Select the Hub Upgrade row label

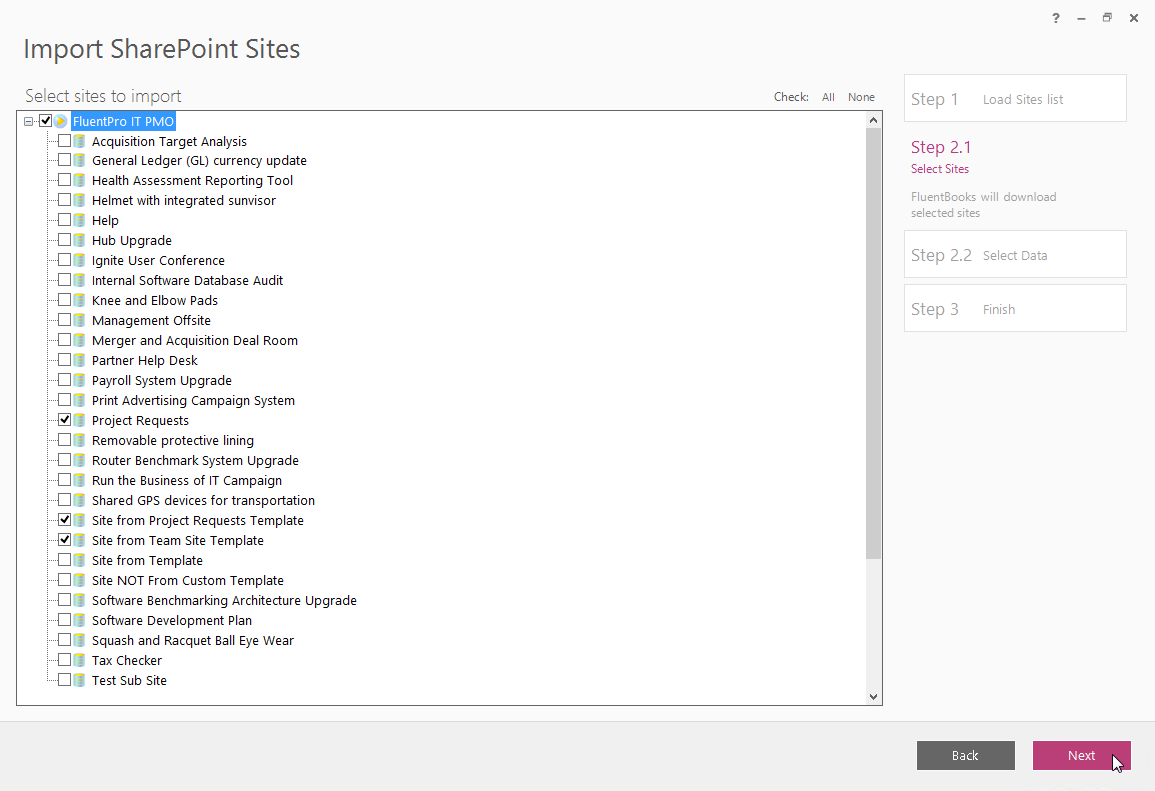(132, 240)
